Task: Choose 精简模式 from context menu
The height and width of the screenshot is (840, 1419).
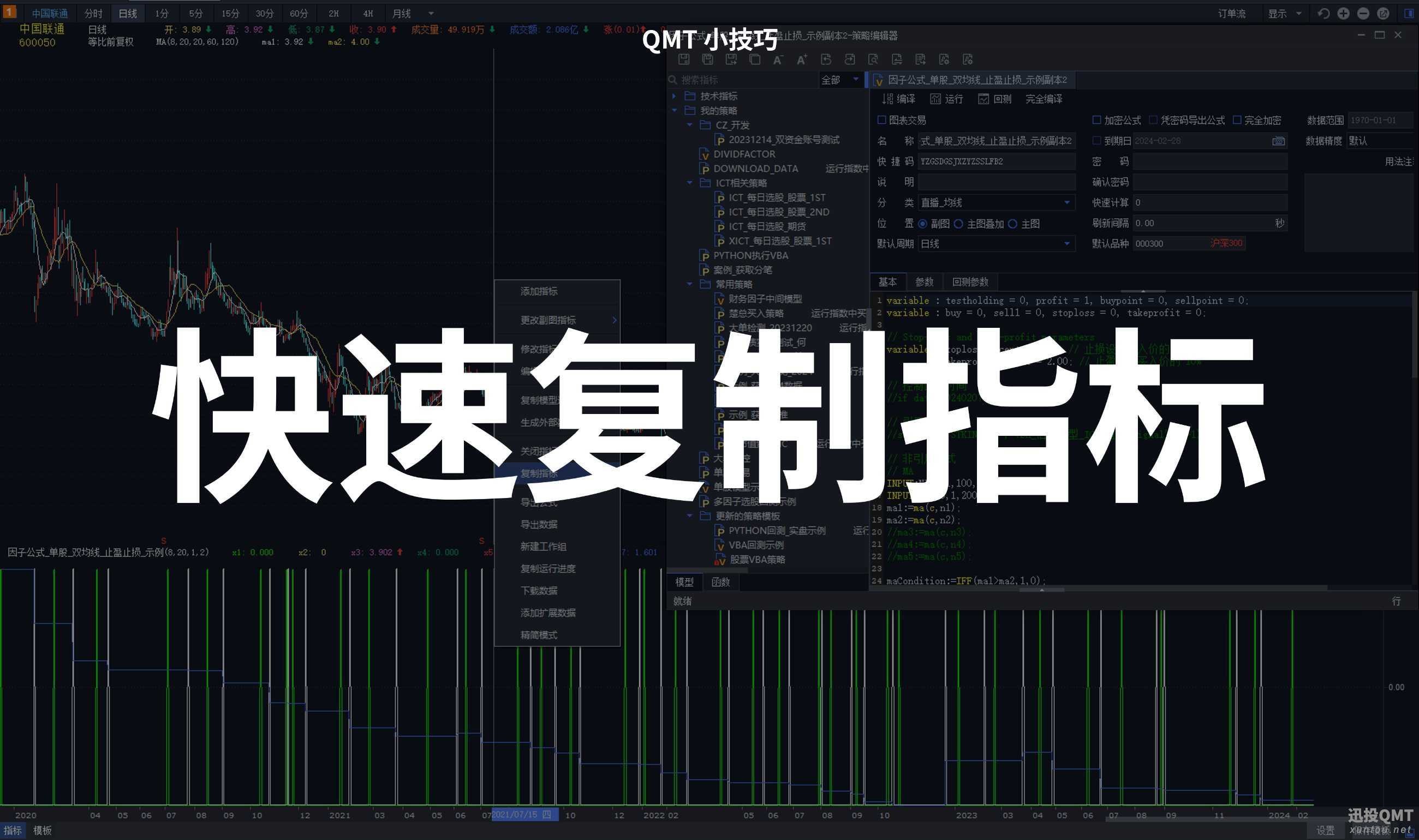Action: click(x=557, y=635)
